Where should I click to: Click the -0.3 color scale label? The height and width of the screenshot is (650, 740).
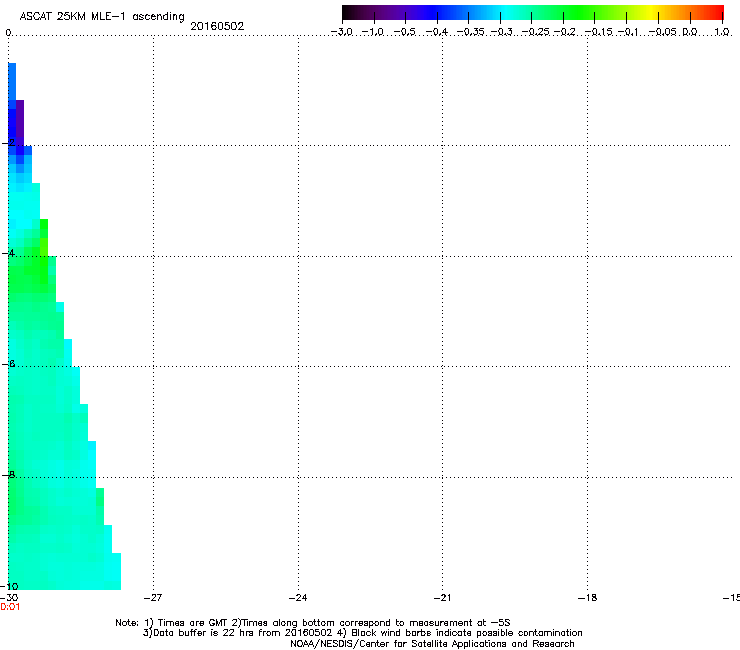[x=502, y=32]
